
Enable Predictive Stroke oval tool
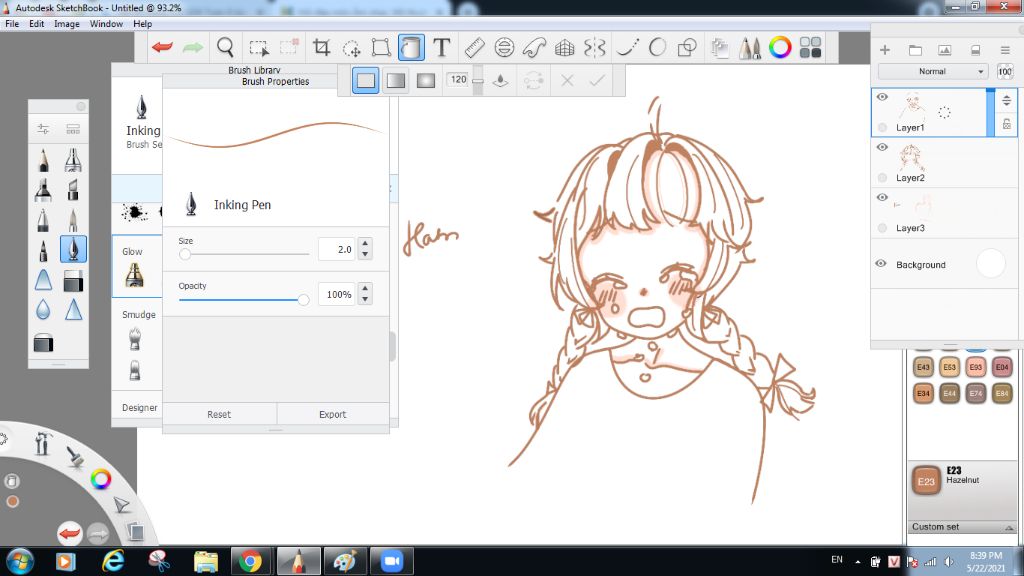(x=658, y=47)
